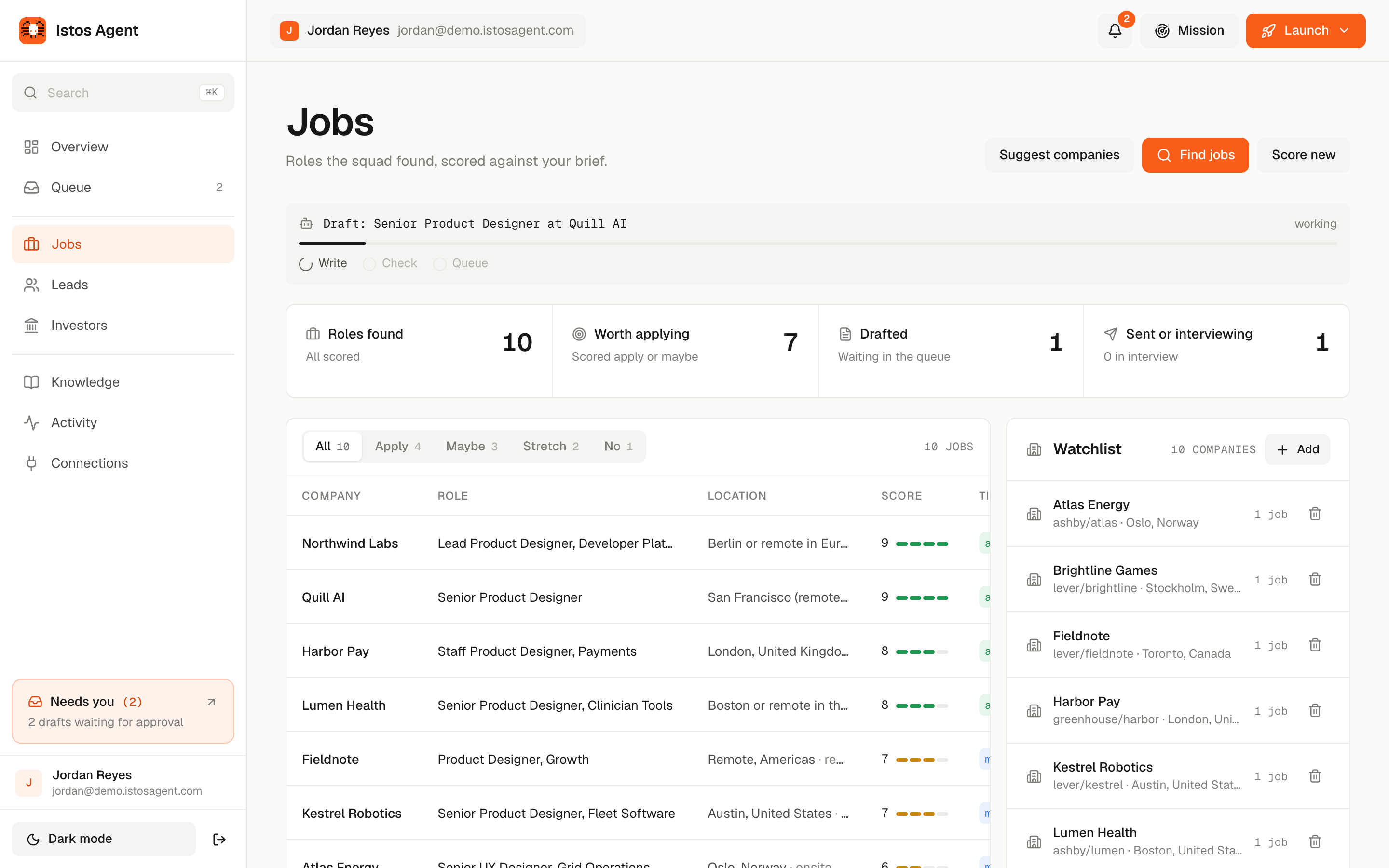Open the Quill AI job row
Viewport: 1389px width, 868px height.
coord(638,597)
